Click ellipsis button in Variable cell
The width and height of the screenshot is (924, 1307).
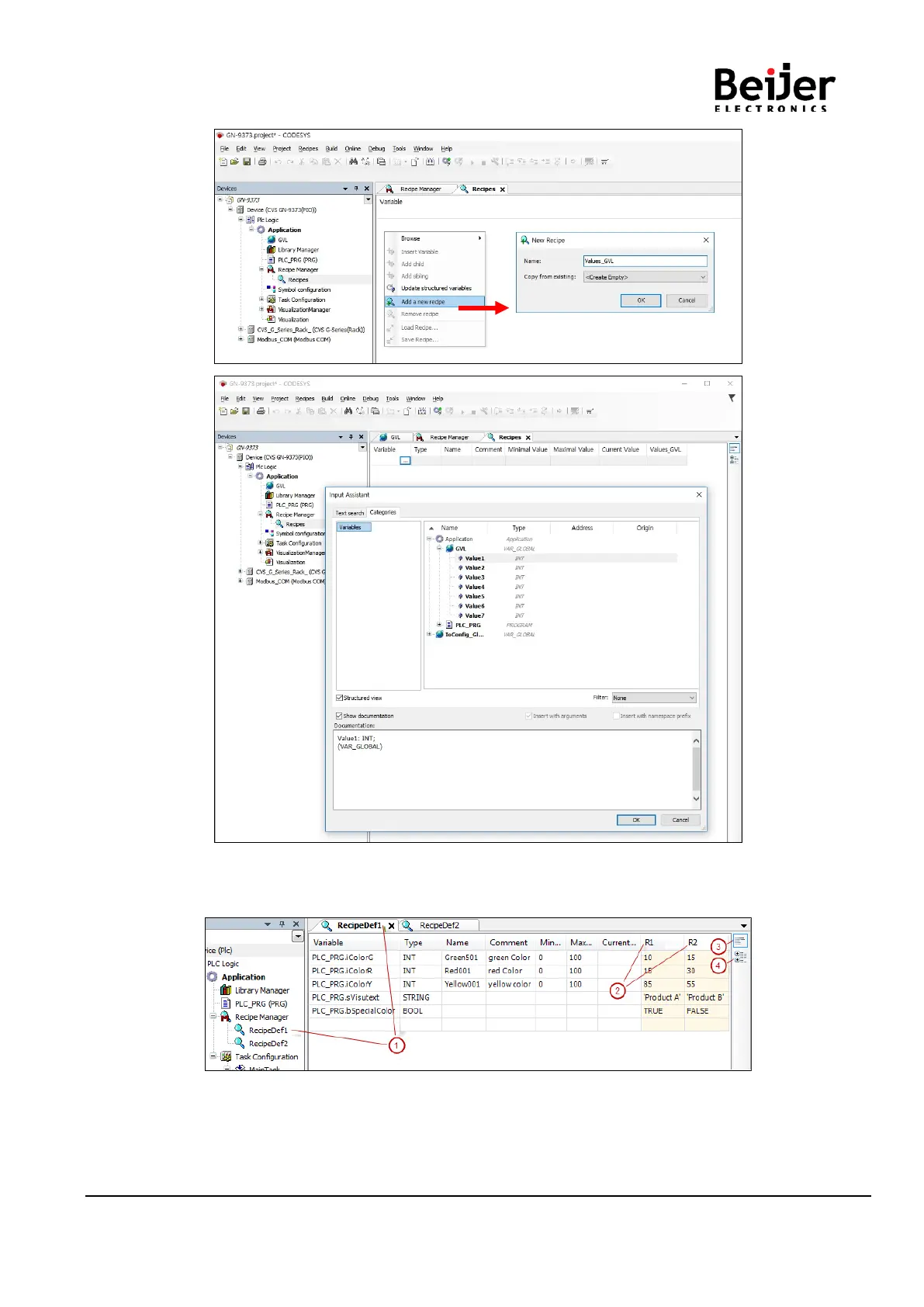point(405,461)
